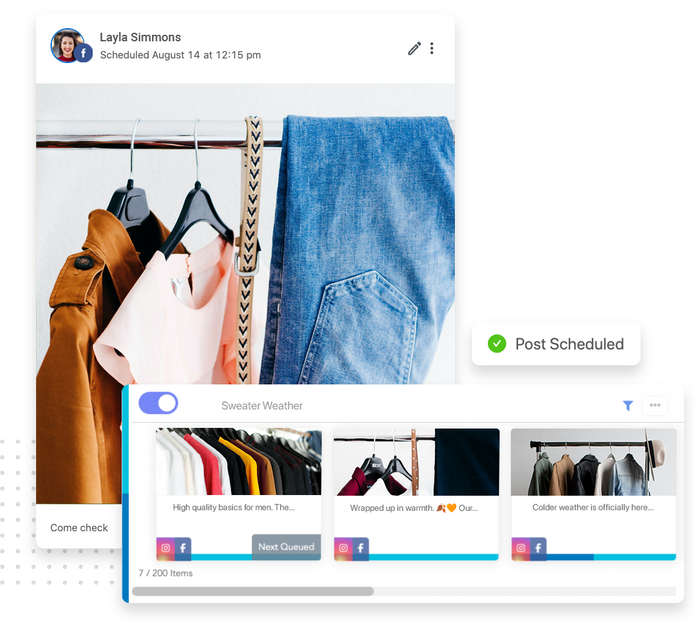Open the vertical three-dot post menu
The width and height of the screenshot is (700, 627).
click(x=432, y=48)
